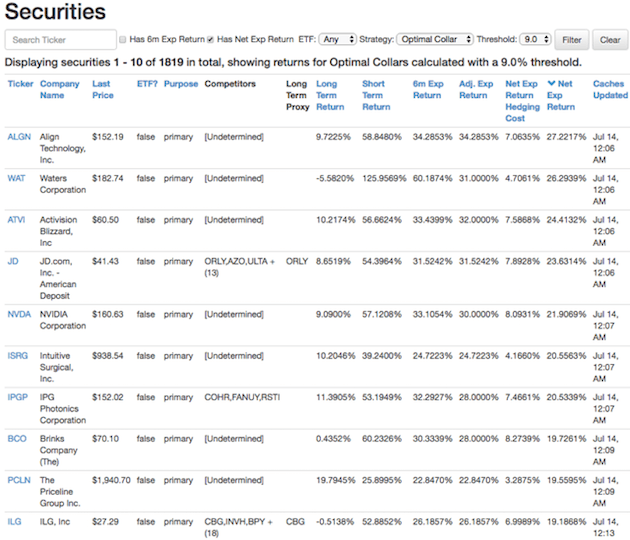Click the sort arrow on Net Exp Return
Image resolution: width=630 pixels, height=540 pixels.
point(551,84)
